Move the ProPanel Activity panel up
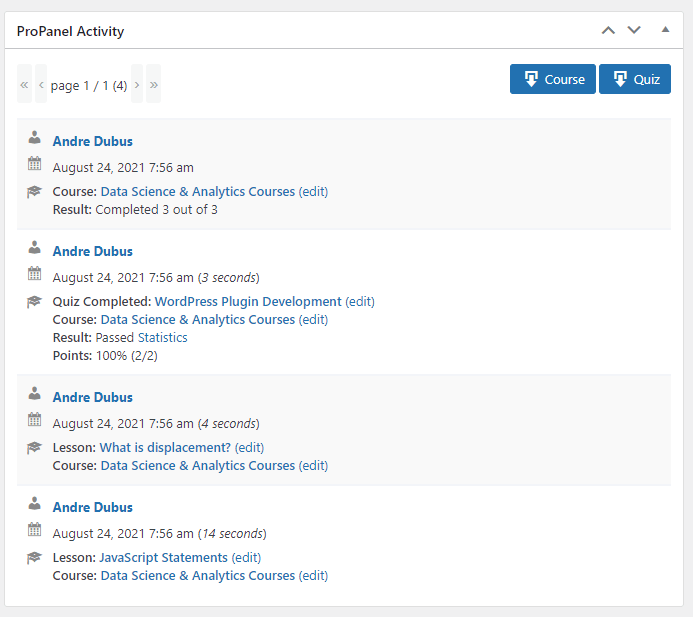This screenshot has height=617, width=693. pyautogui.click(x=608, y=30)
